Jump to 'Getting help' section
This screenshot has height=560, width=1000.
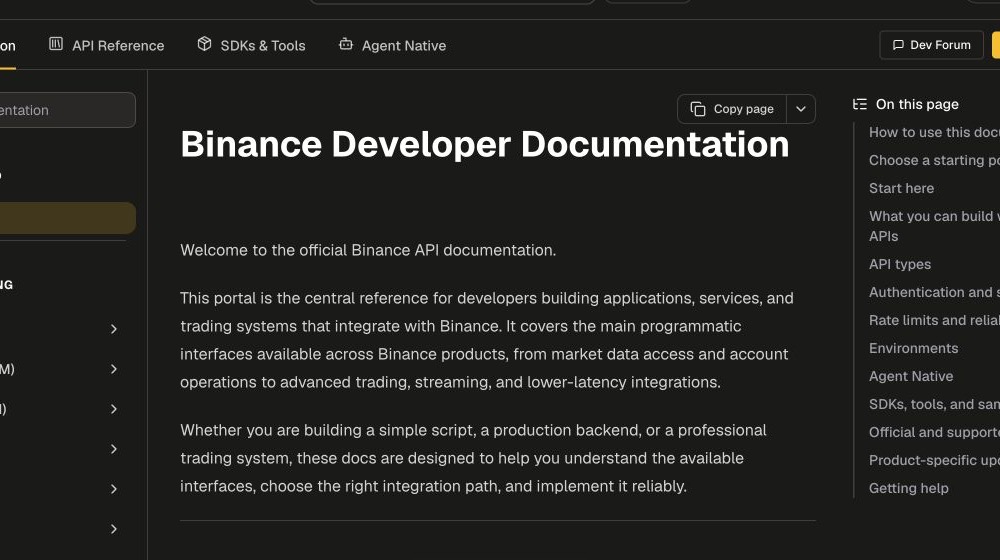(908, 489)
